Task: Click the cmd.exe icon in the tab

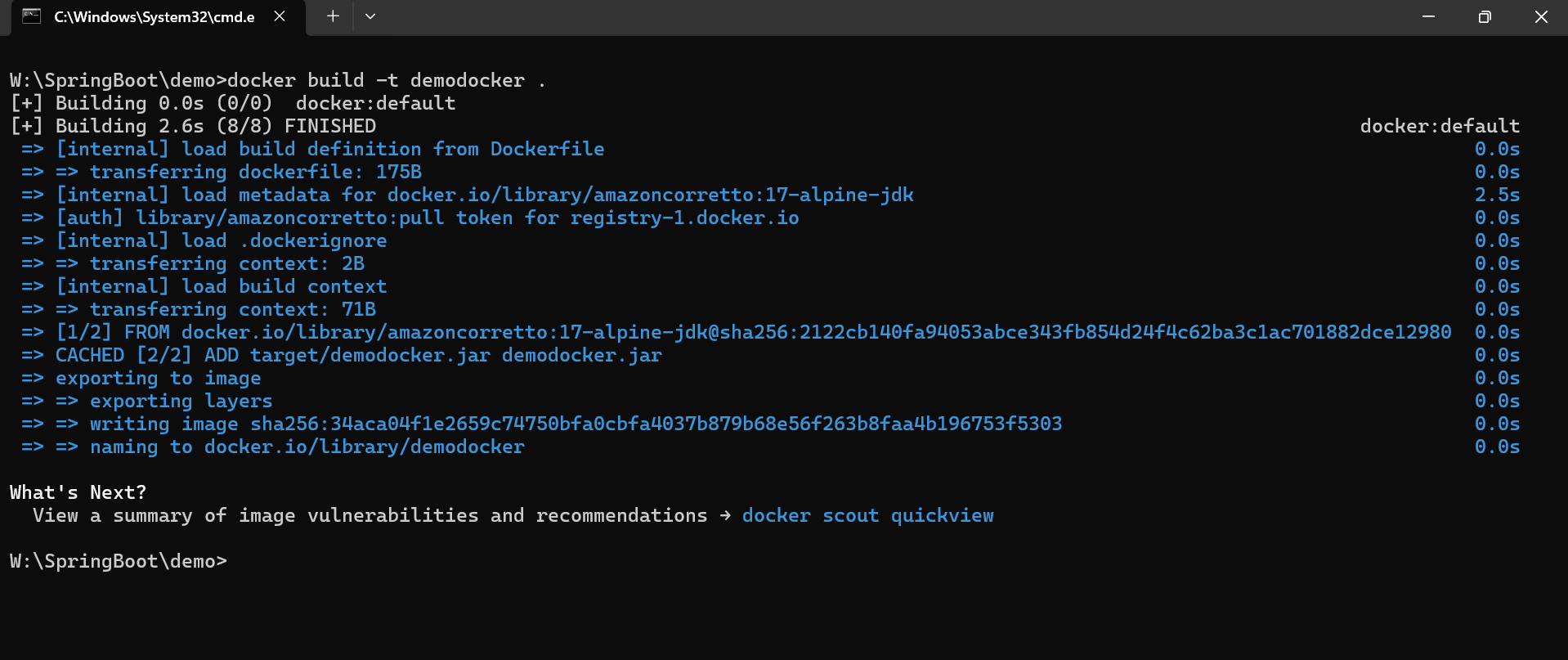Action: point(32,16)
